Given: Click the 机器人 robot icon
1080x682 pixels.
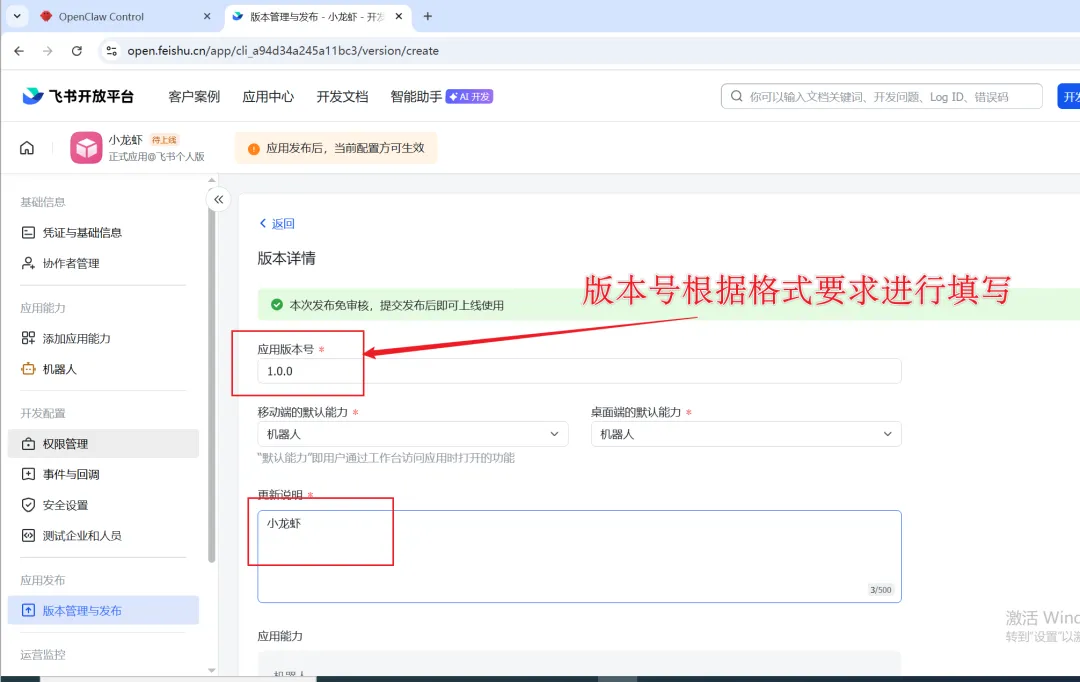Looking at the screenshot, I should [x=28, y=369].
